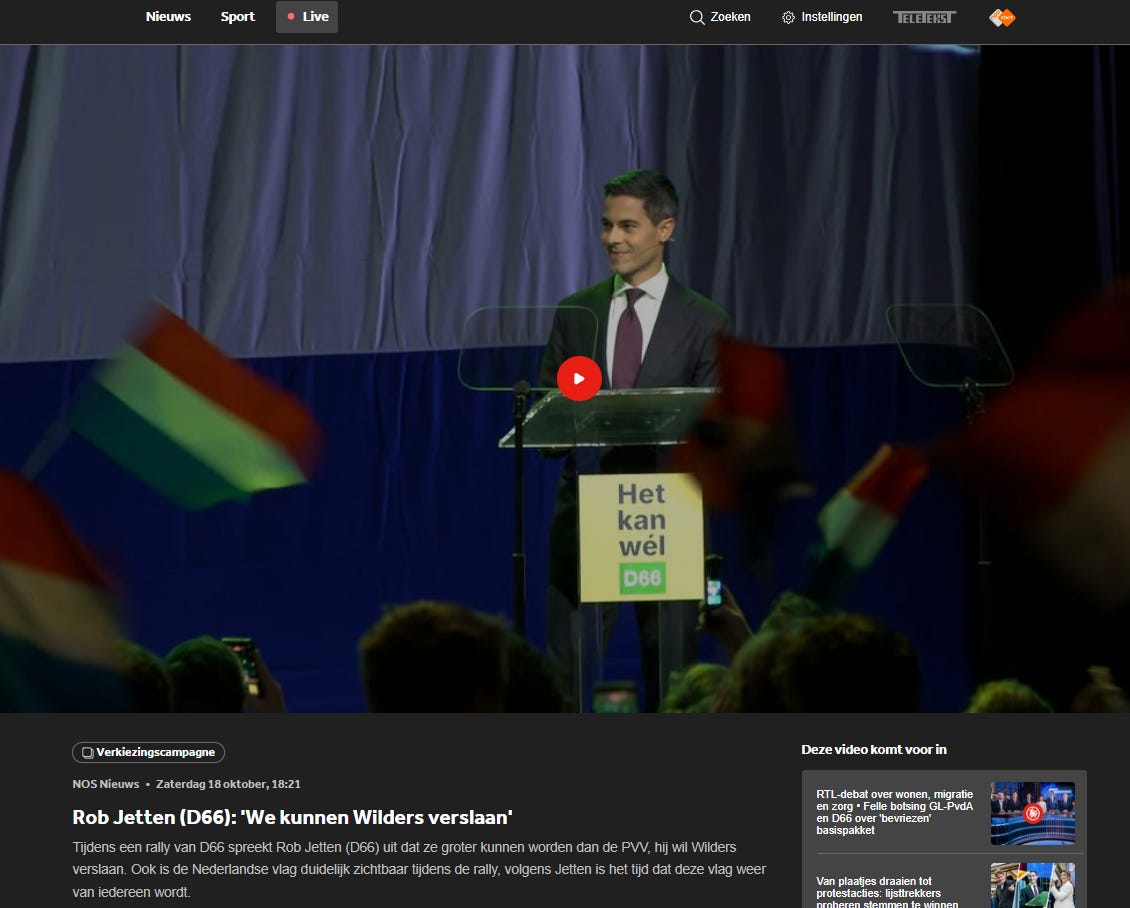The width and height of the screenshot is (1130, 908).
Task: Click the headline 'We kunnen Wilders verslaan'
Action: tap(292, 817)
